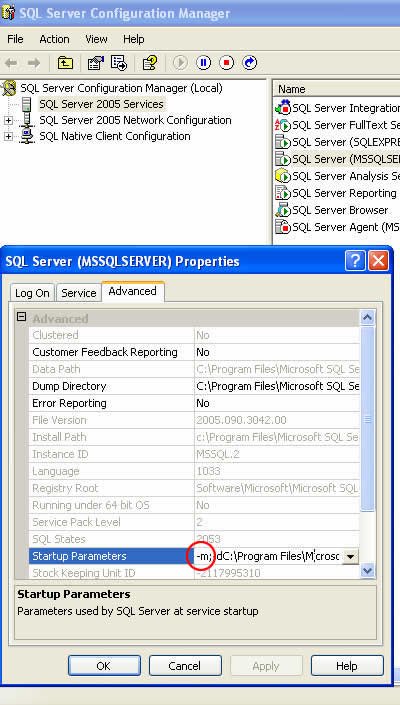Click the SQL Server Analysis service icon
The width and height of the screenshot is (400, 705).
pos(283,176)
